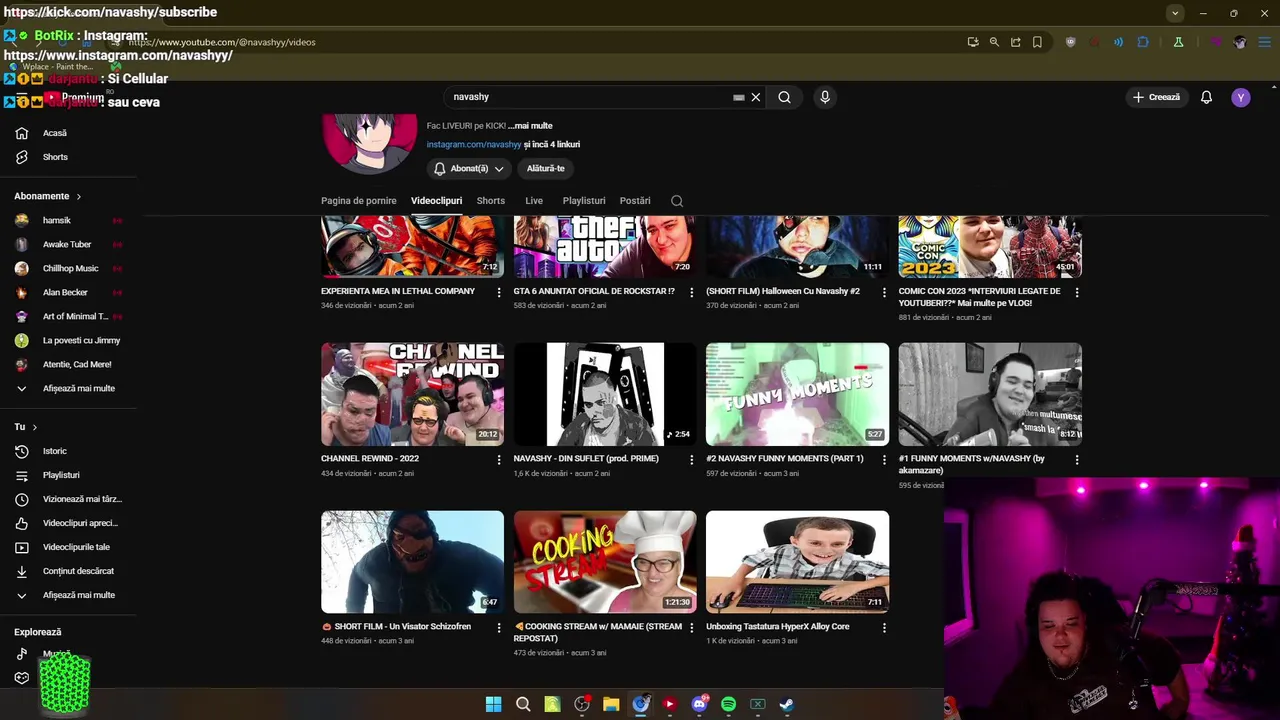Open options menu for '#2 NAVASHY FUNNY MOMENTS'
The width and height of the screenshot is (1280, 720).
[884, 459]
